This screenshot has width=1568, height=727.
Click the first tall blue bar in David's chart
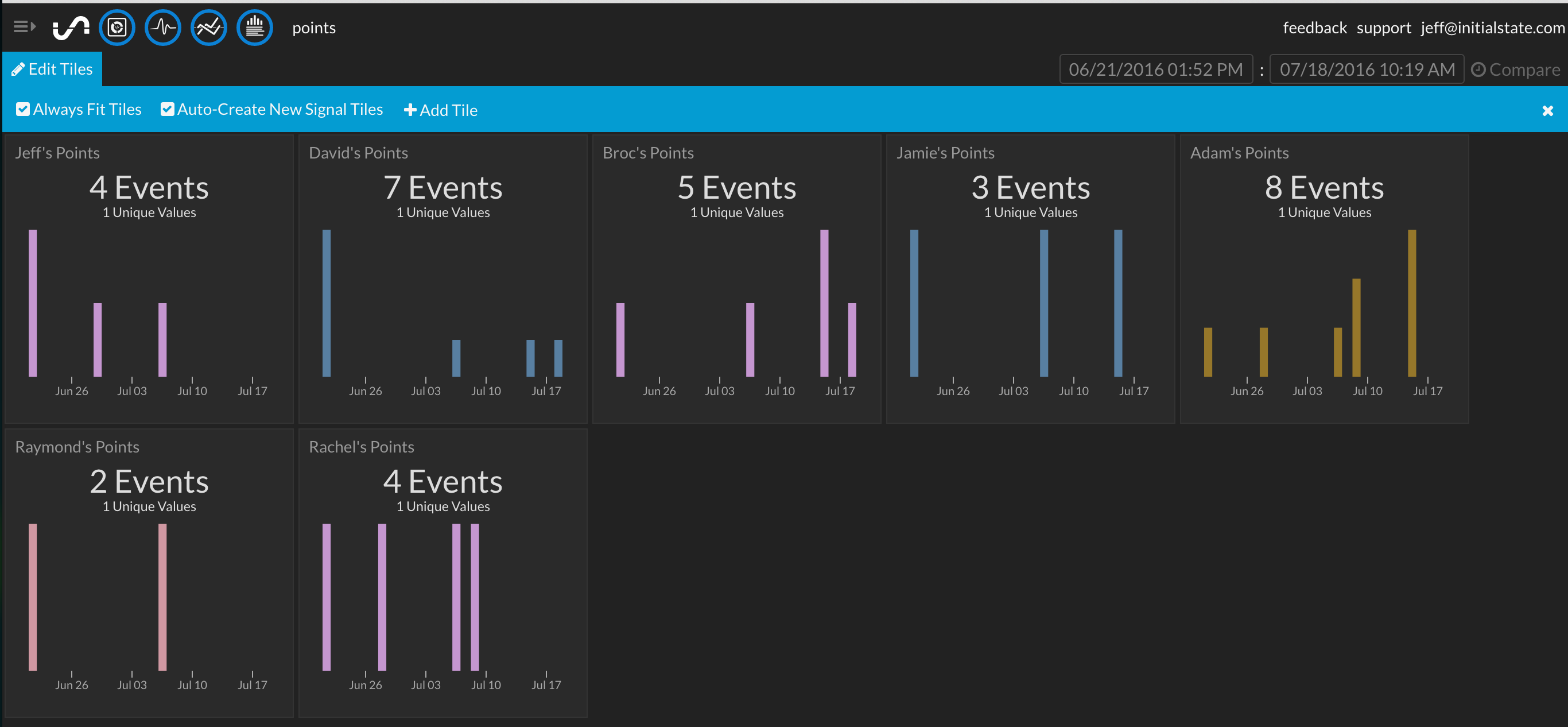pos(326,303)
